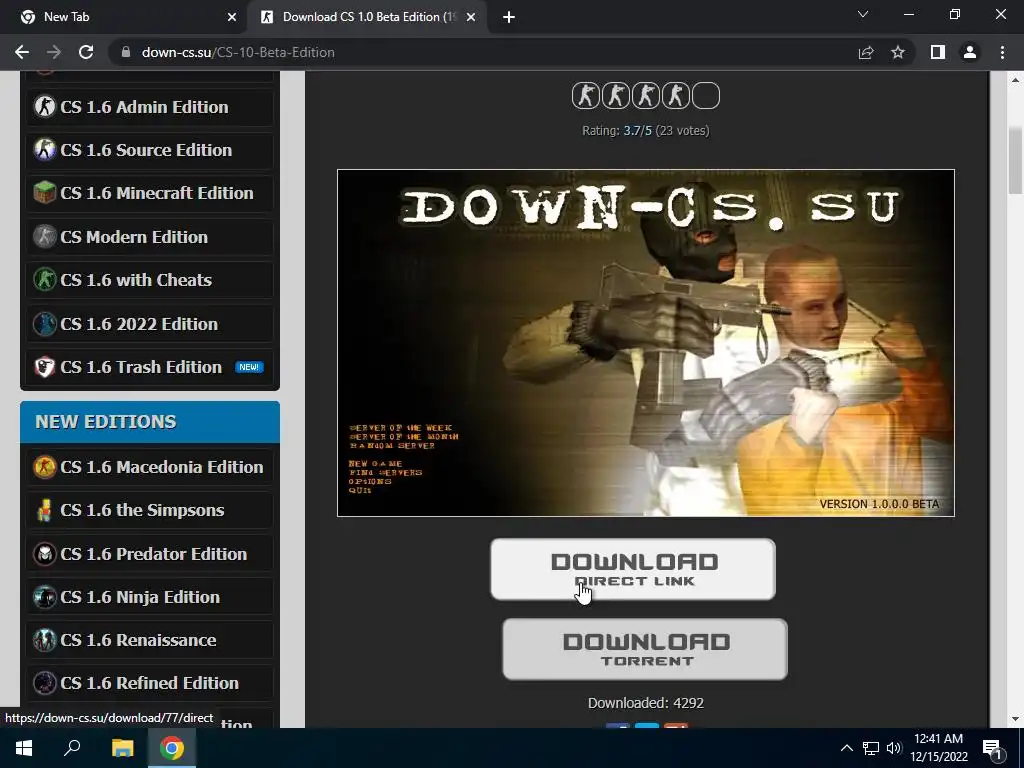Show hidden system tray icons

coord(846,748)
